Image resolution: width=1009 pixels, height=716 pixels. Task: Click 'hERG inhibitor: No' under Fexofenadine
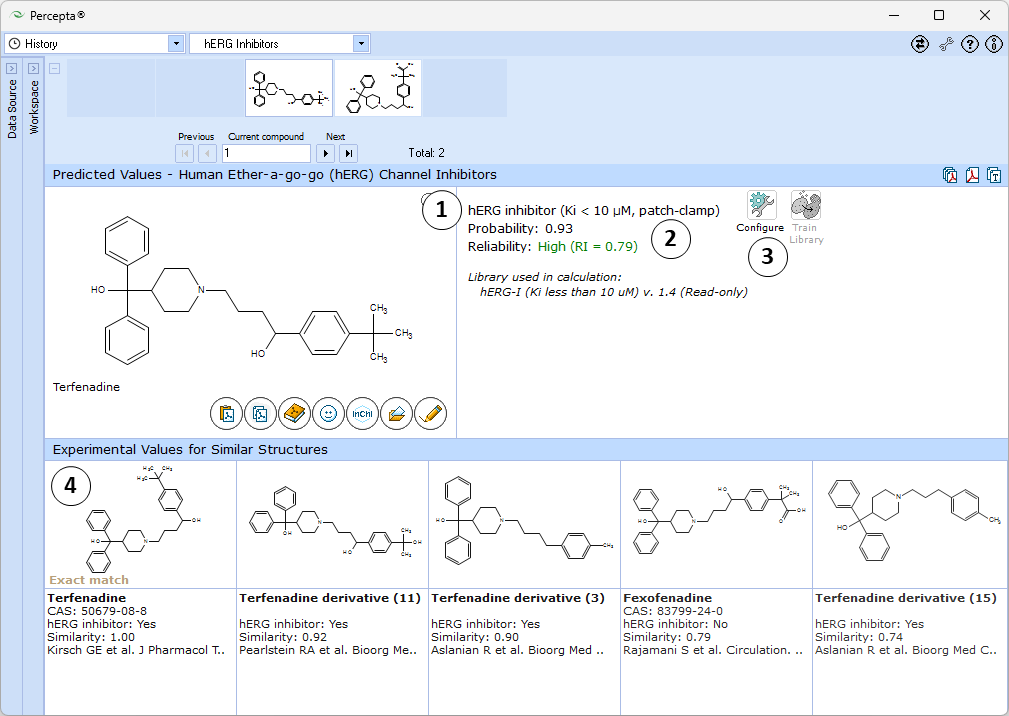675,624
